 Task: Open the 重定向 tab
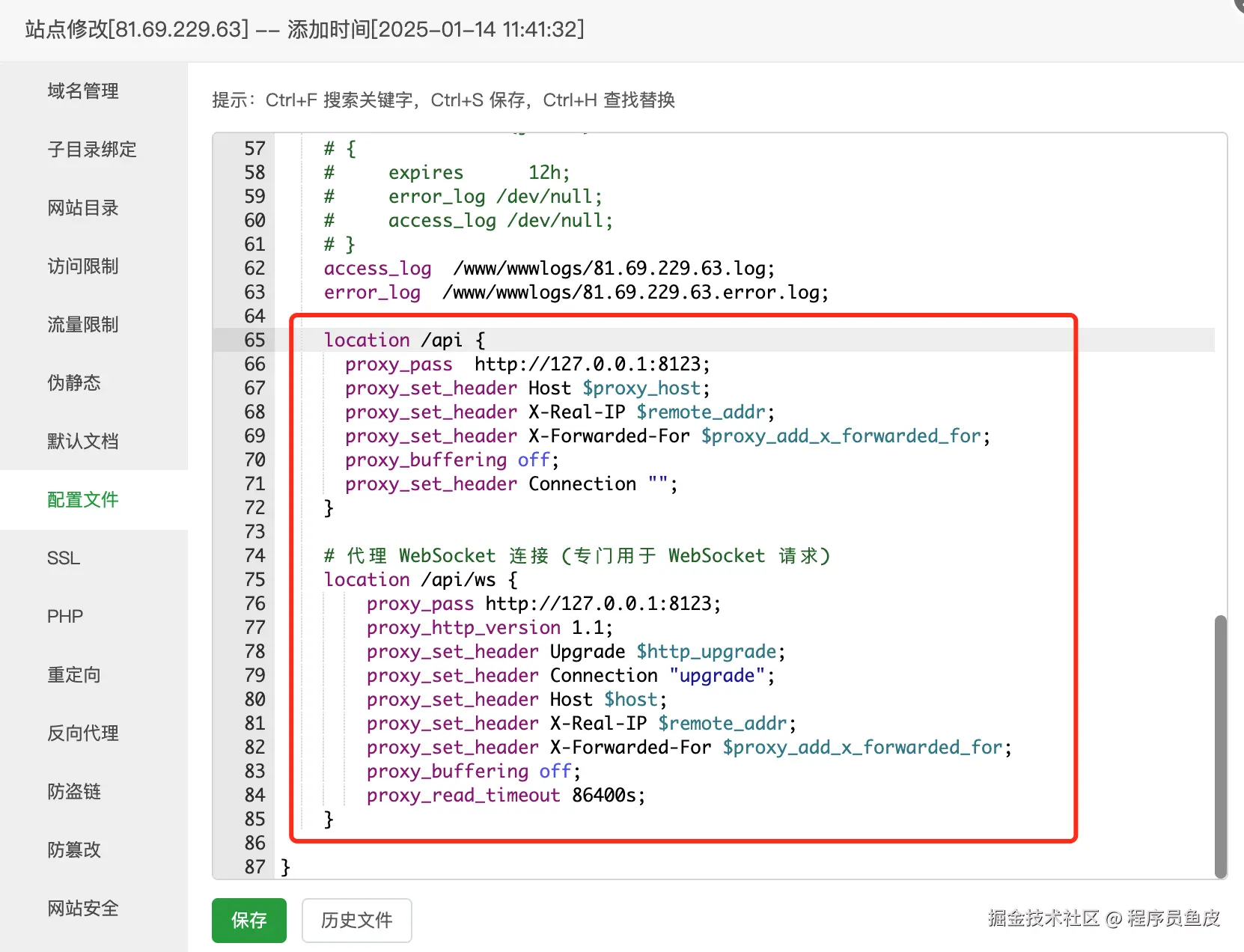(x=74, y=675)
